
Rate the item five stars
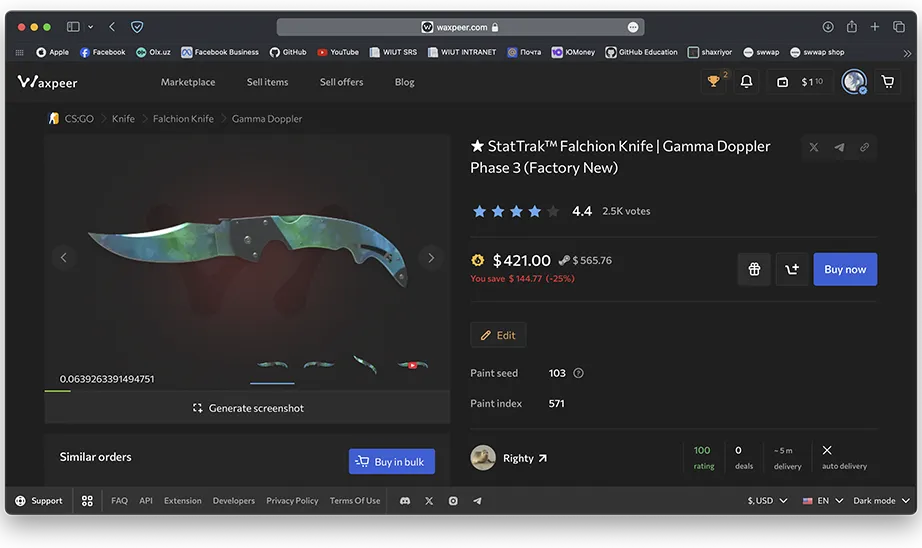(x=553, y=211)
